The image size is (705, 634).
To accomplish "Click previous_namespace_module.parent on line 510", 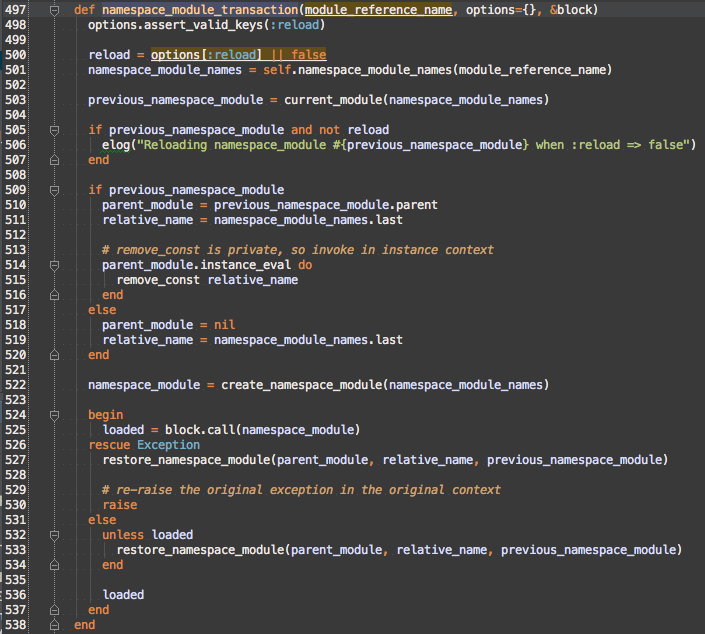I will click(x=326, y=205).
